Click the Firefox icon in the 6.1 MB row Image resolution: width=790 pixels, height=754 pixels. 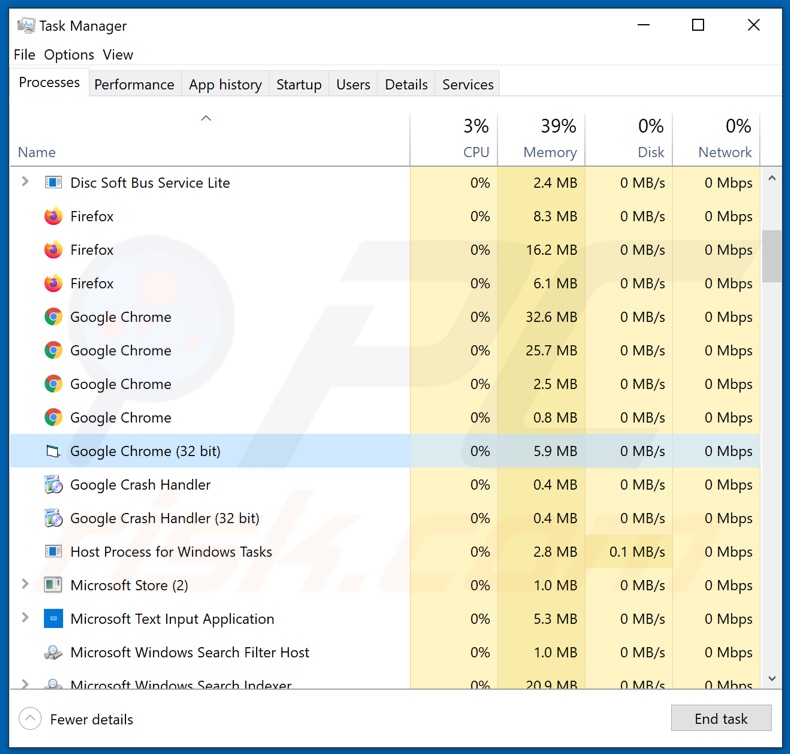tap(53, 283)
